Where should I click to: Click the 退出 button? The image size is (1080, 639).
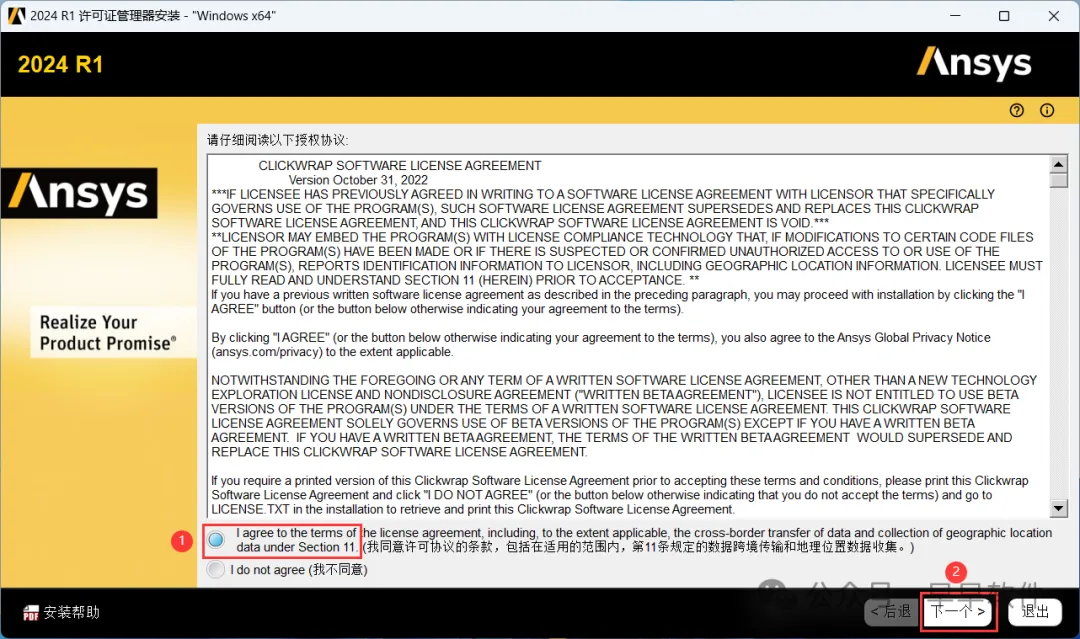pyautogui.click(x=1035, y=611)
